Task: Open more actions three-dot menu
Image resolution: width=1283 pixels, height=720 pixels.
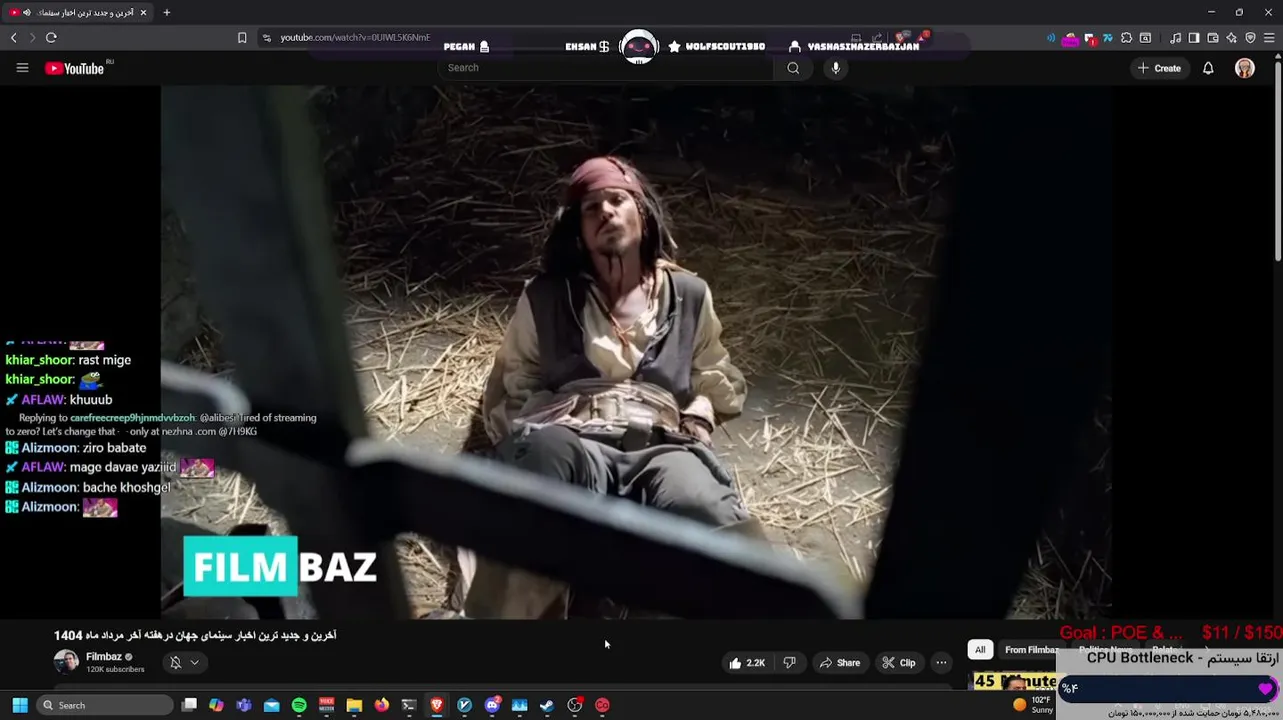Action: pos(941,663)
